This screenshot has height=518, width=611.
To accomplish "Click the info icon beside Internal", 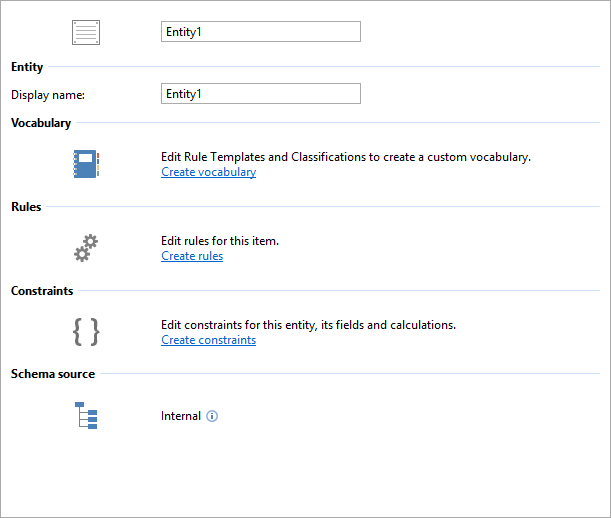I will click(x=212, y=416).
